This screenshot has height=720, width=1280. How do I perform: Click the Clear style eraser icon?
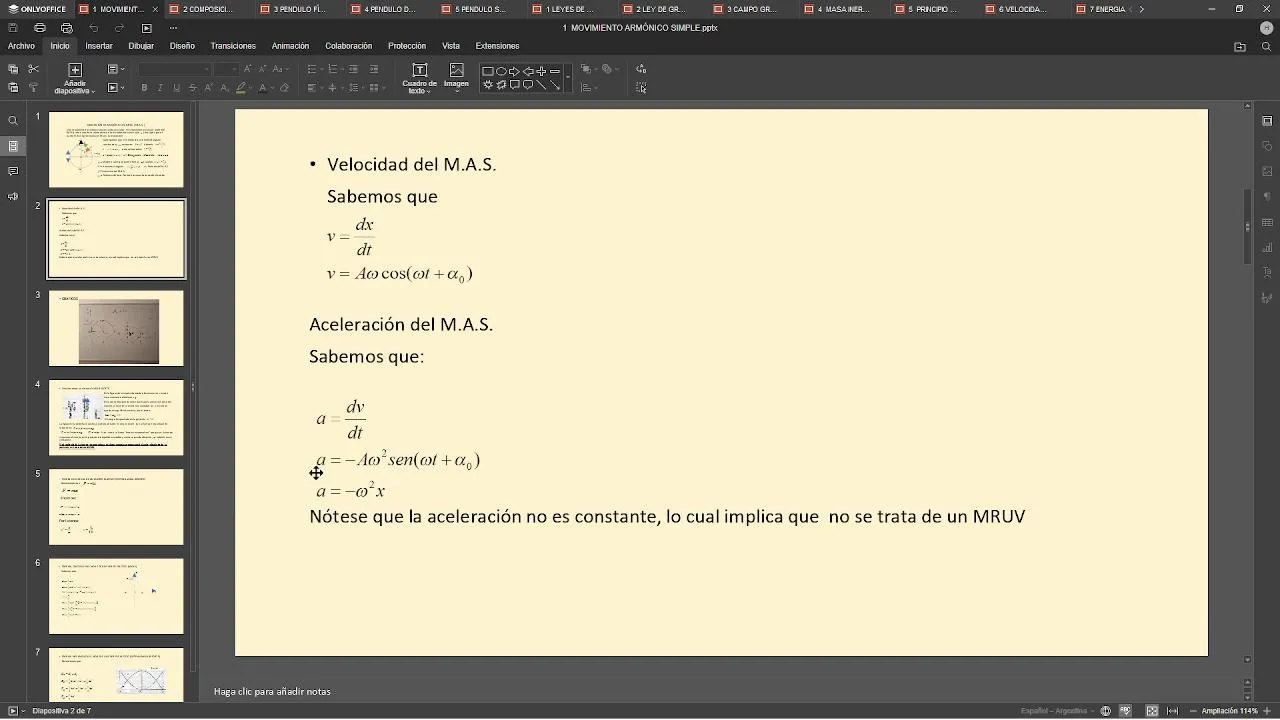(284, 88)
